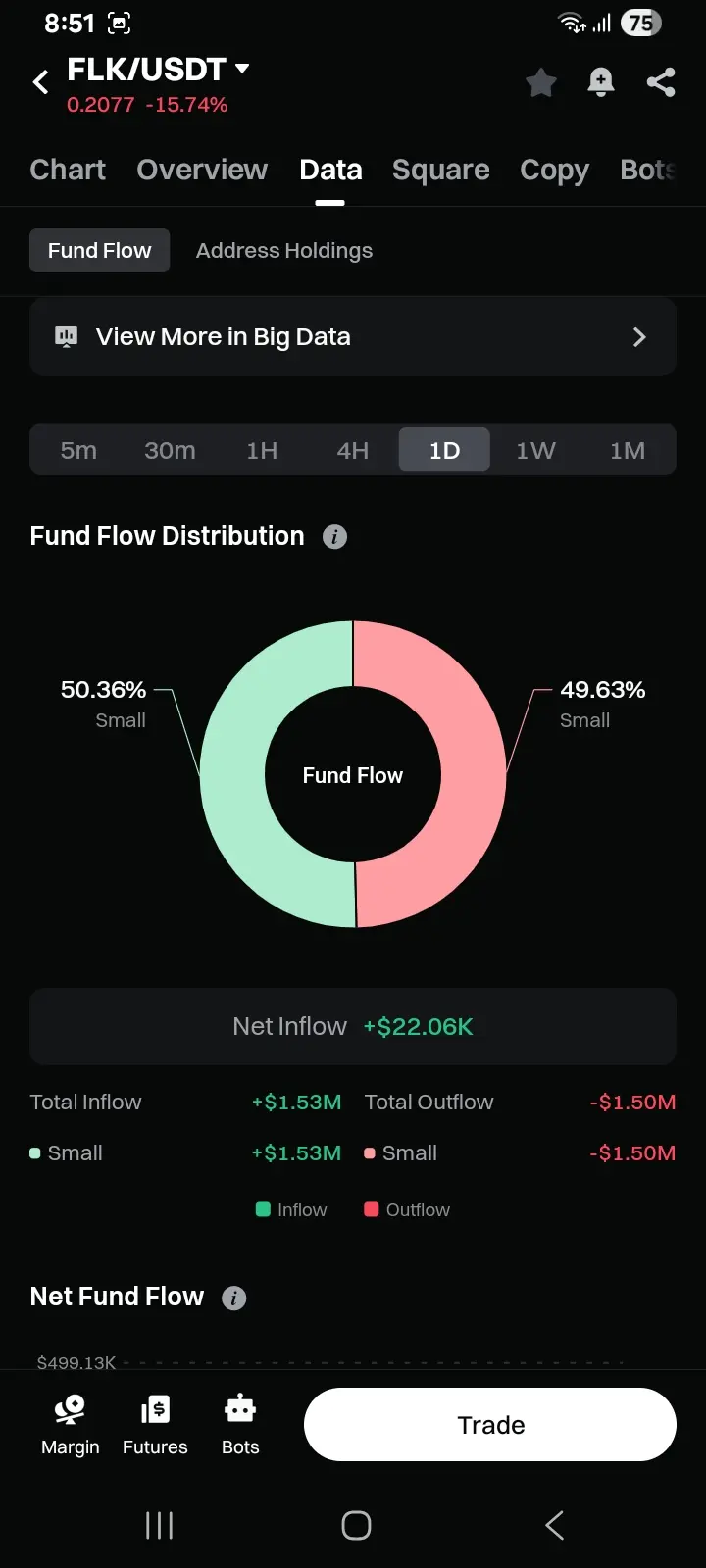Tap the share icon in header
The height and width of the screenshot is (1568, 706).
(661, 82)
